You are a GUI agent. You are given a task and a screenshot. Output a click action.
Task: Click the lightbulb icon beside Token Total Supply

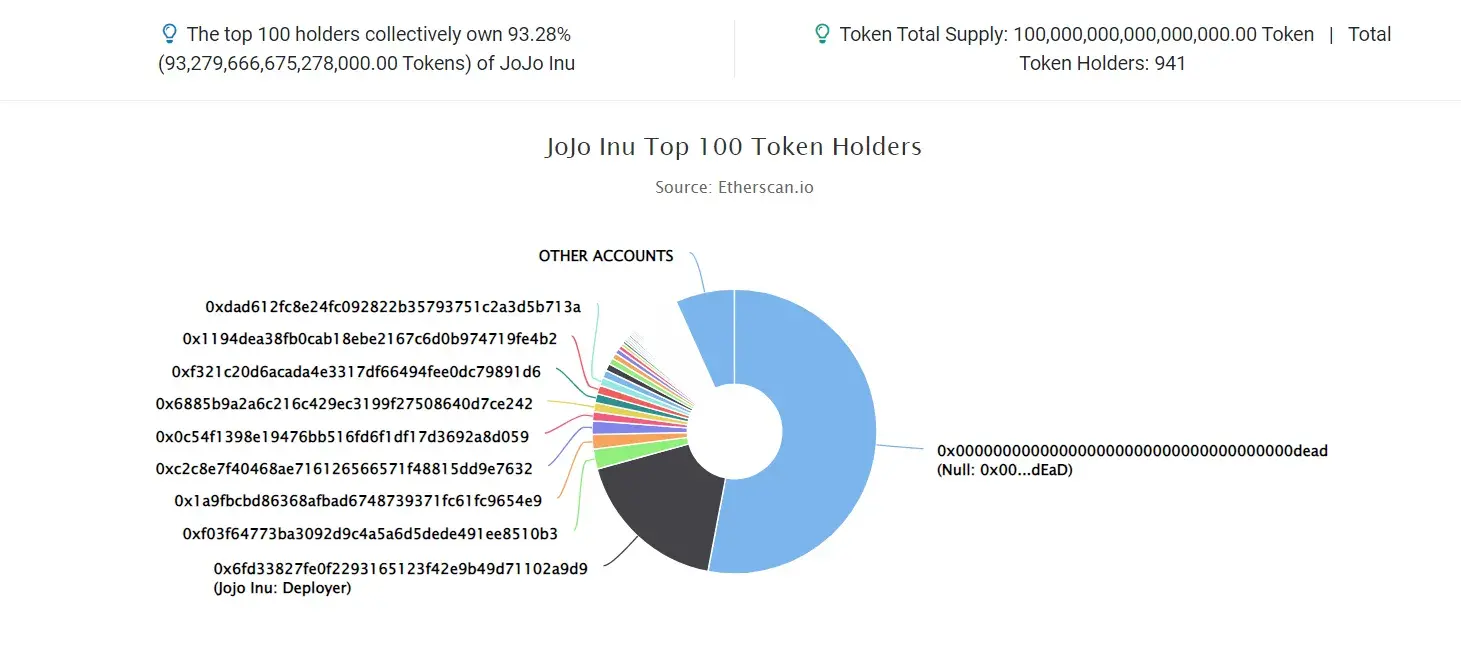(822, 34)
